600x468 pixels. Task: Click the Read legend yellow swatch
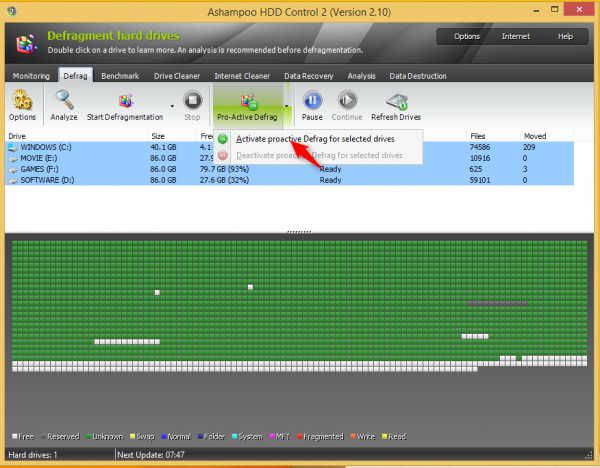point(385,437)
